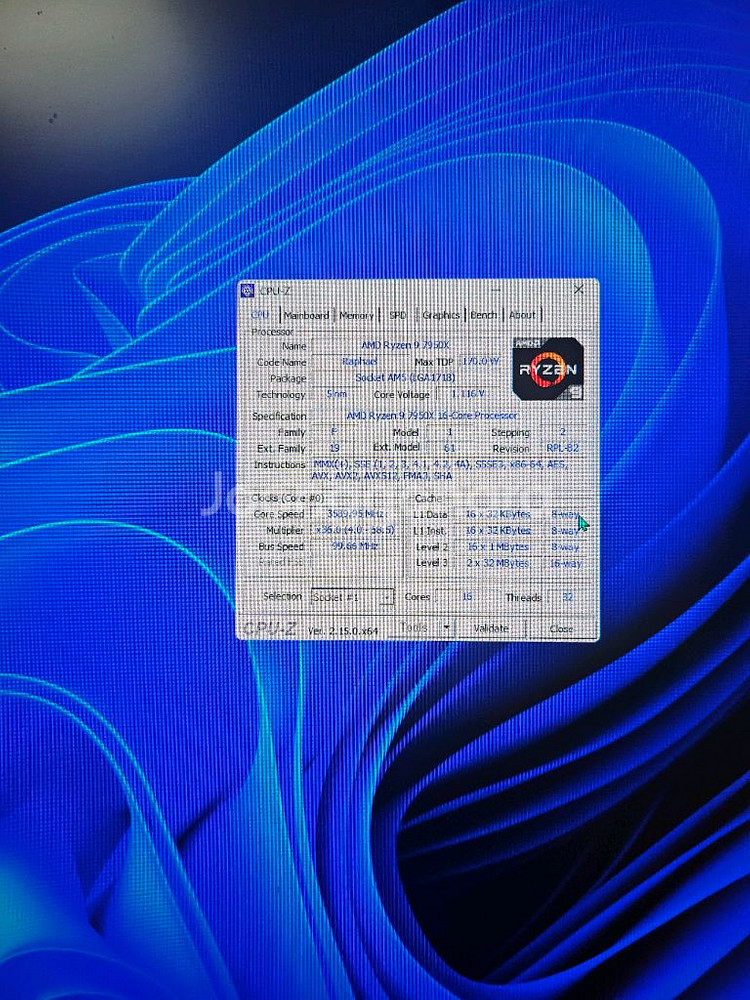The height and width of the screenshot is (1000, 750).
Task: Open the Graphics tab
Action: coord(440,315)
